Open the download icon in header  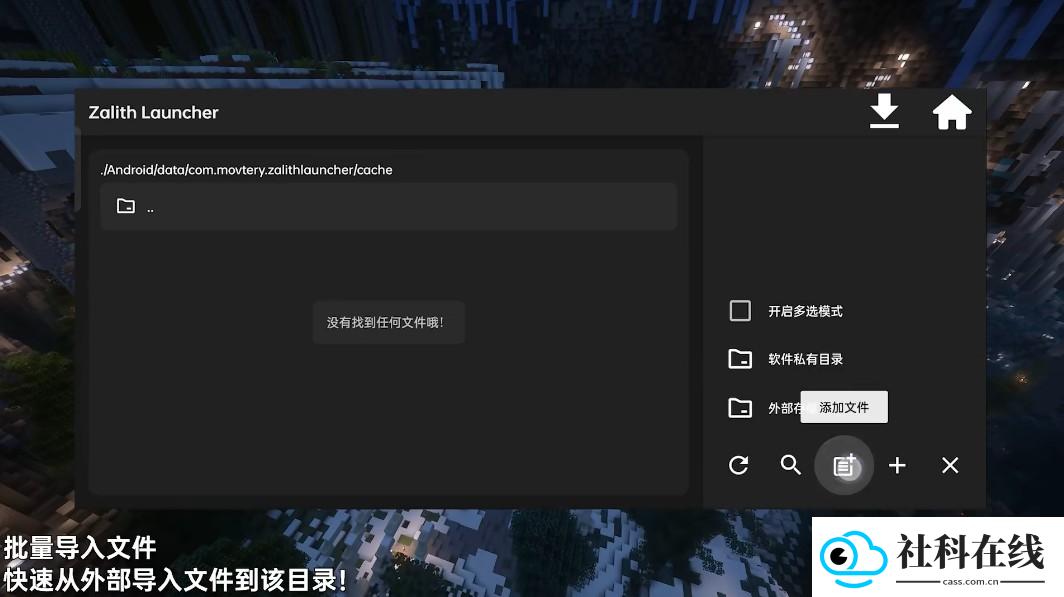884,111
